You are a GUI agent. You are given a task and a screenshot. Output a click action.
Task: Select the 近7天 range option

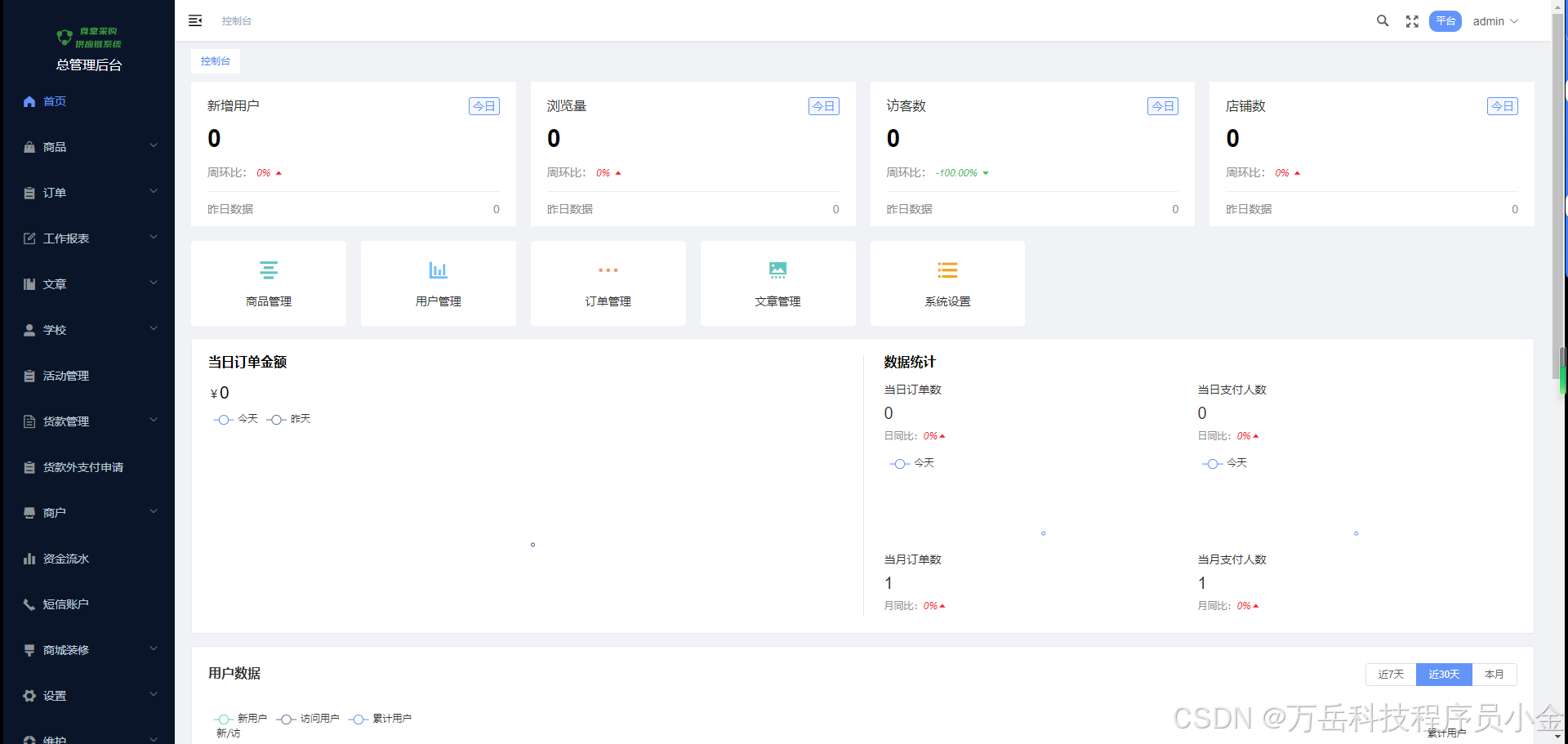(x=1391, y=675)
